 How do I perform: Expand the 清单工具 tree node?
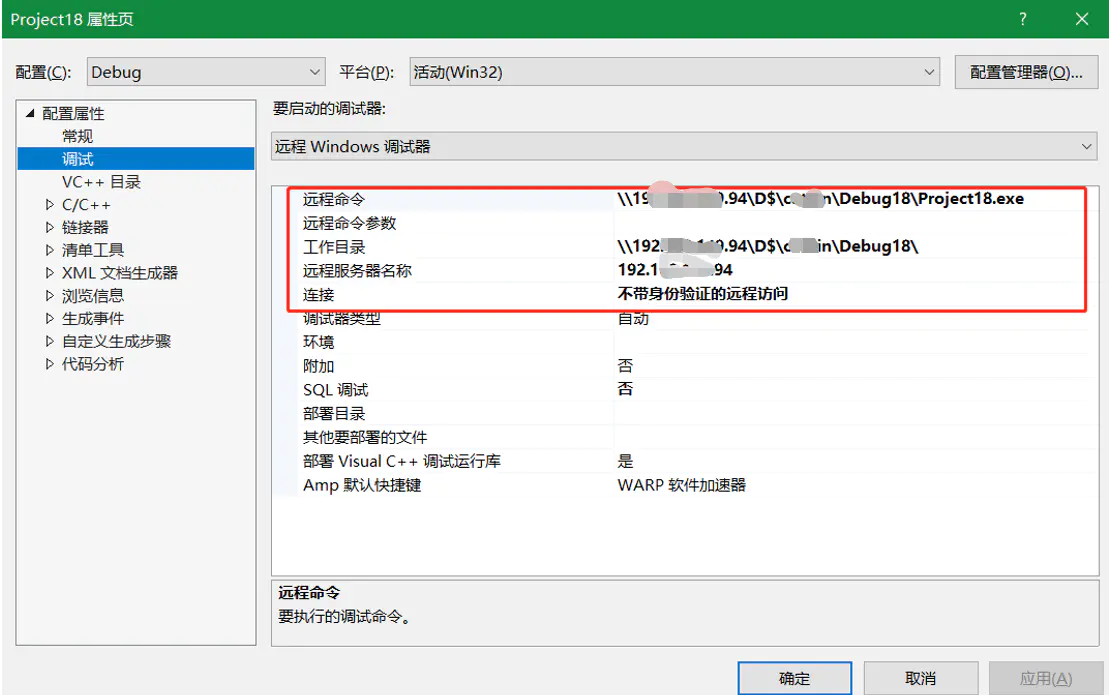point(50,250)
